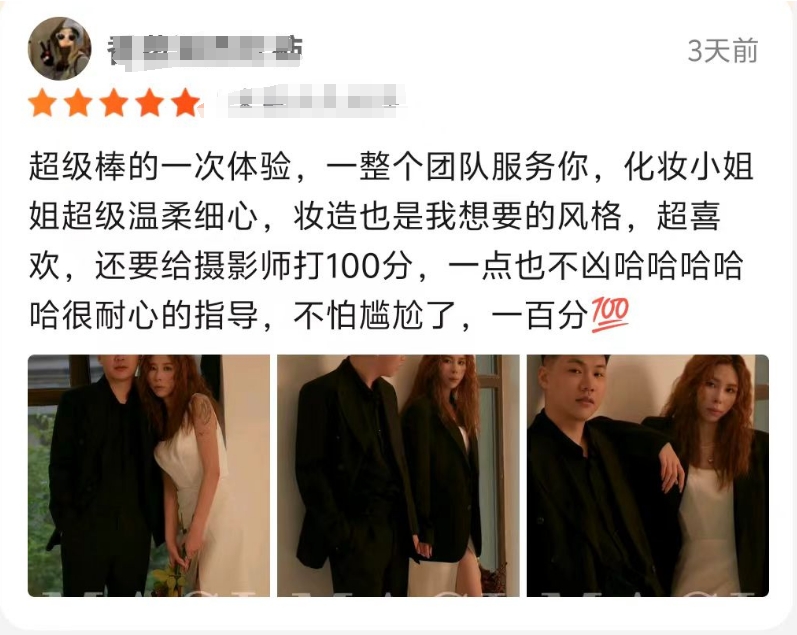Select the fourth orange rating star
The height and width of the screenshot is (635, 797).
[149, 103]
